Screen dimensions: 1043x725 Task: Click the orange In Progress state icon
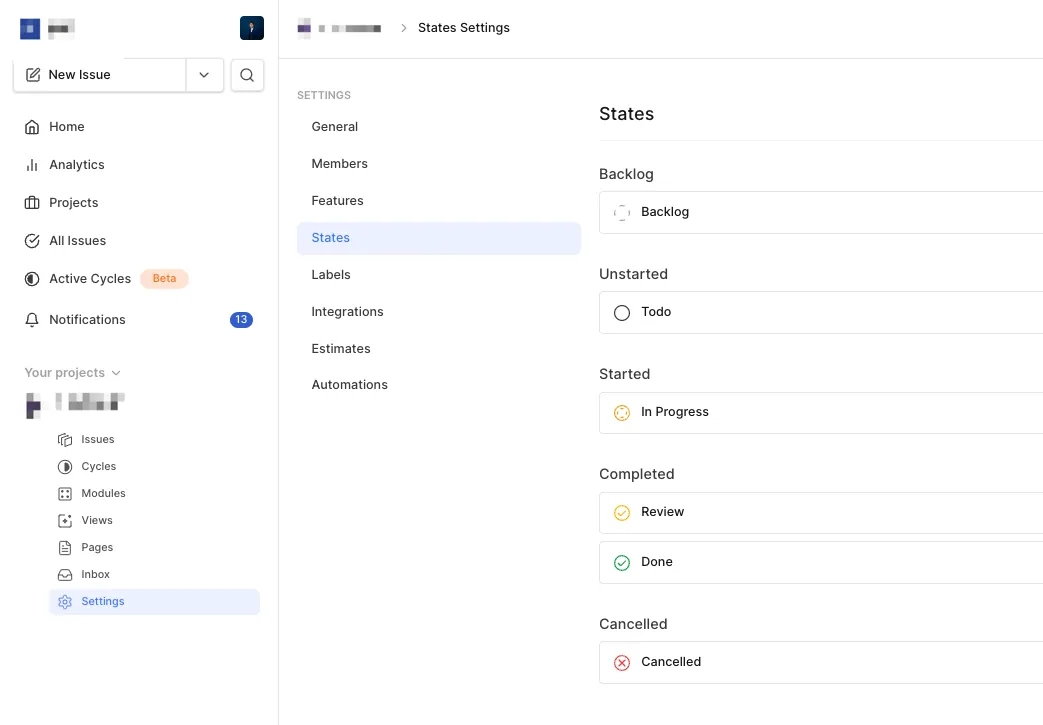coord(622,412)
